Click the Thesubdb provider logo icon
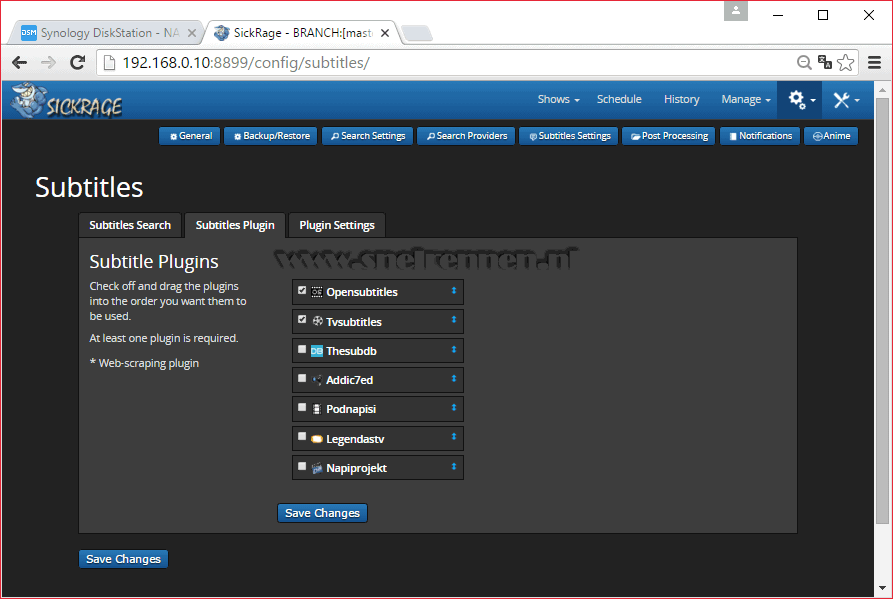Screen dimensions: 893x599 point(317,351)
